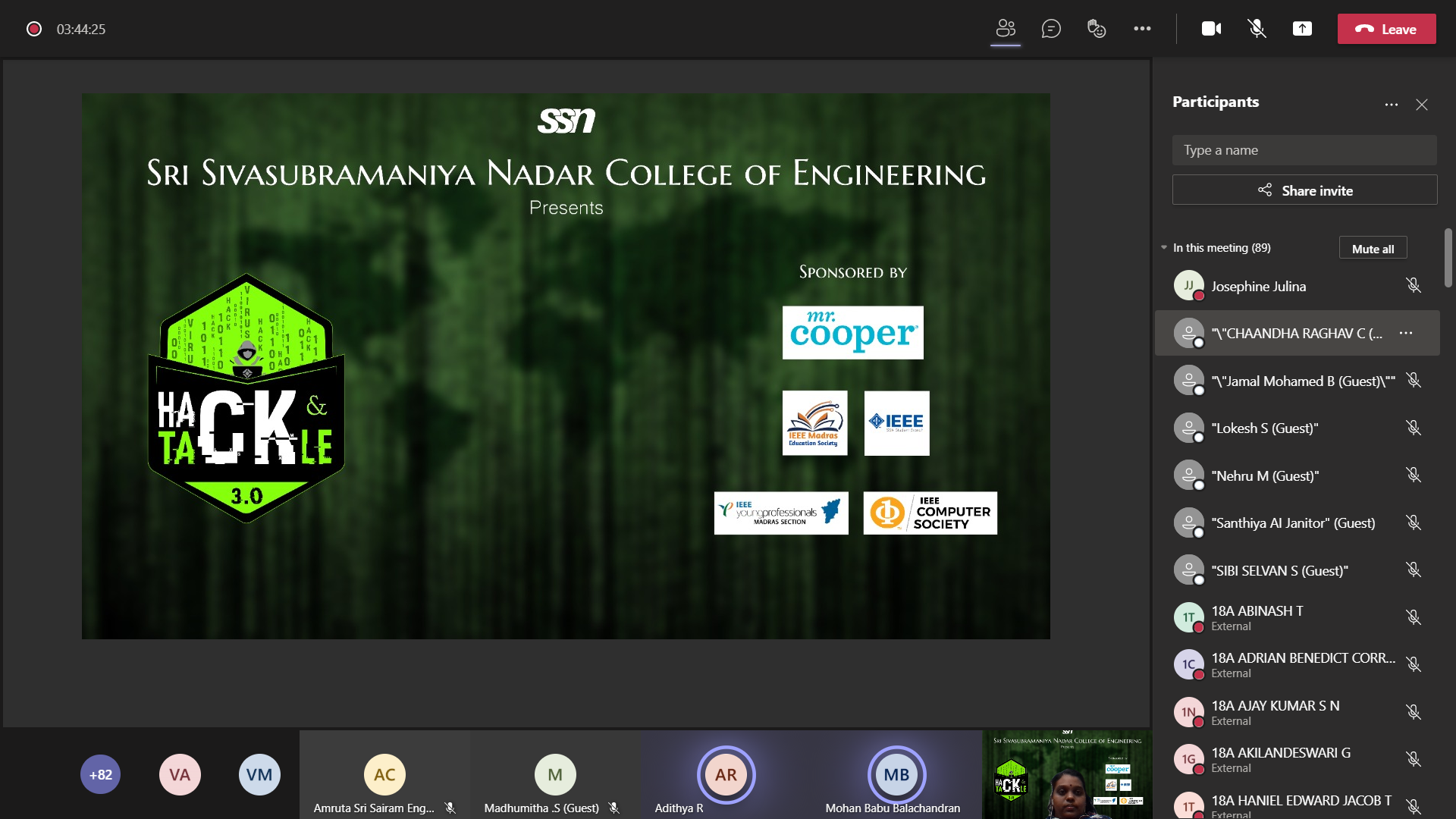This screenshot has width=1456, height=819.
Task: Mute Josephine Julina's microphone icon
Action: pyautogui.click(x=1414, y=286)
